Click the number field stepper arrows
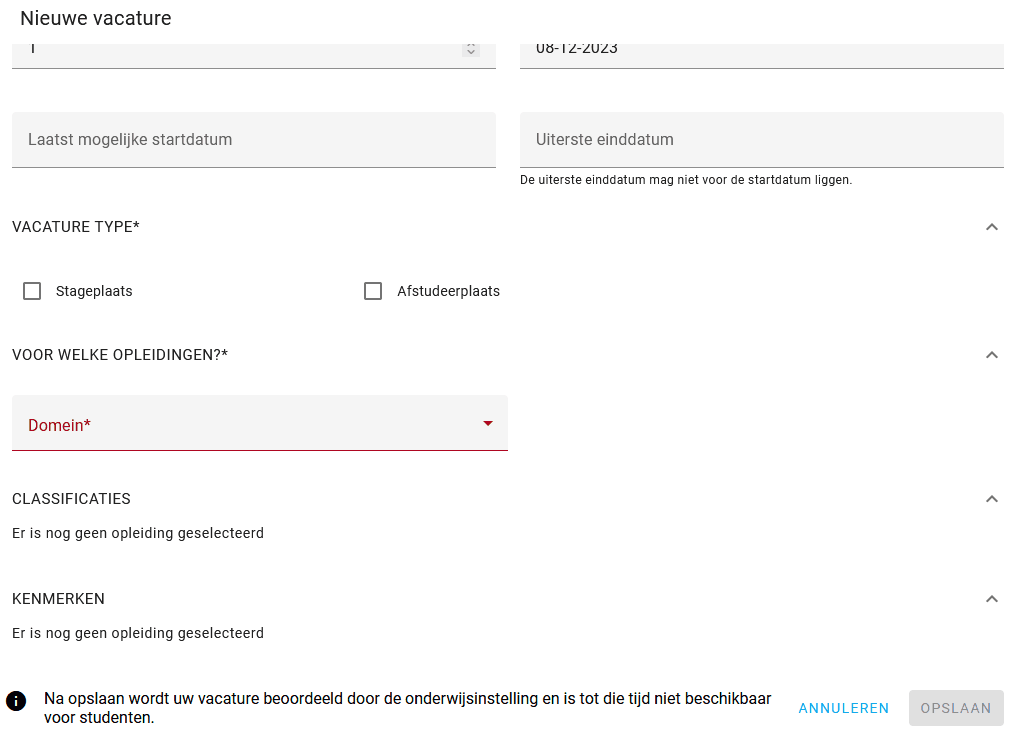Viewport: 1014px width, 733px height. (x=471, y=50)
